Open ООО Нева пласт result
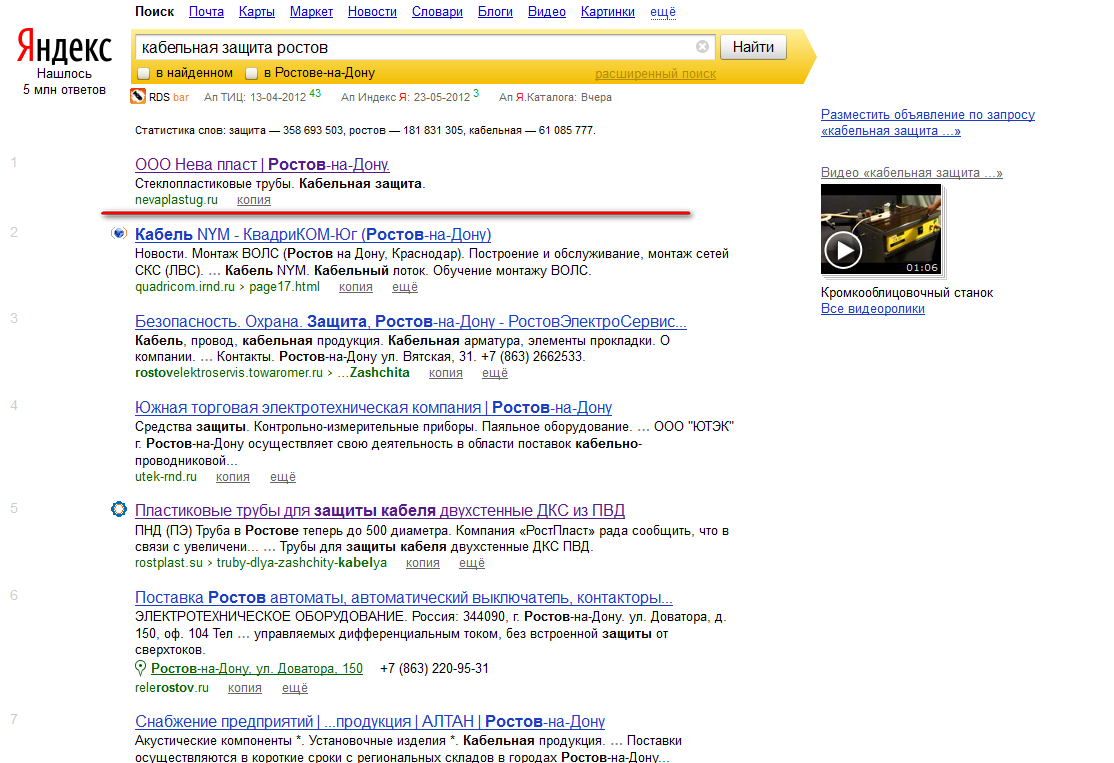The image size is (1114, 763). (x=262, y=164)
